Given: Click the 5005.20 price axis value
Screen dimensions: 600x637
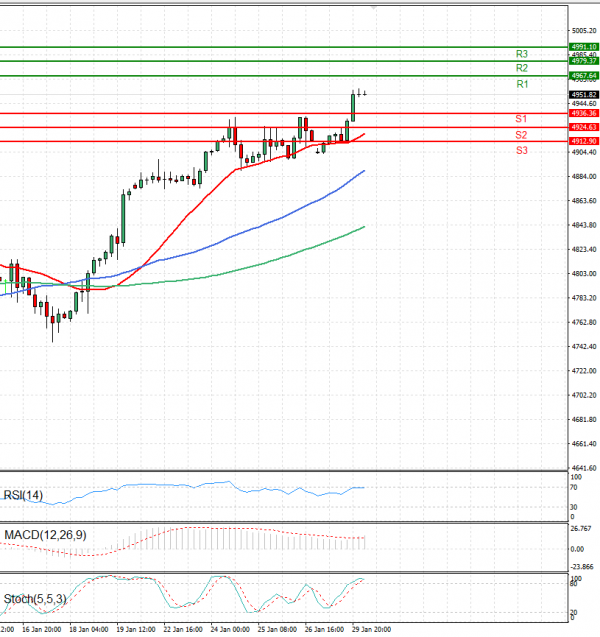Looking at the screenshot, I should (584, 31).
